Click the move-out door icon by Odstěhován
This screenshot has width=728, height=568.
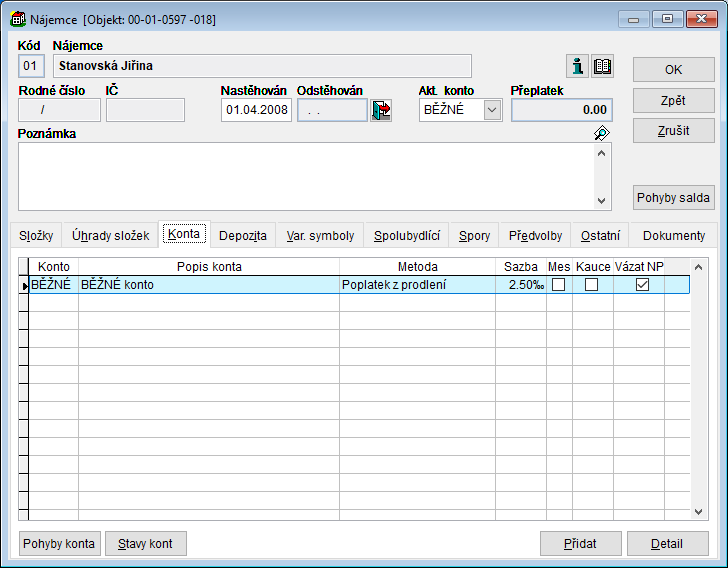click(x=381, y=110)
